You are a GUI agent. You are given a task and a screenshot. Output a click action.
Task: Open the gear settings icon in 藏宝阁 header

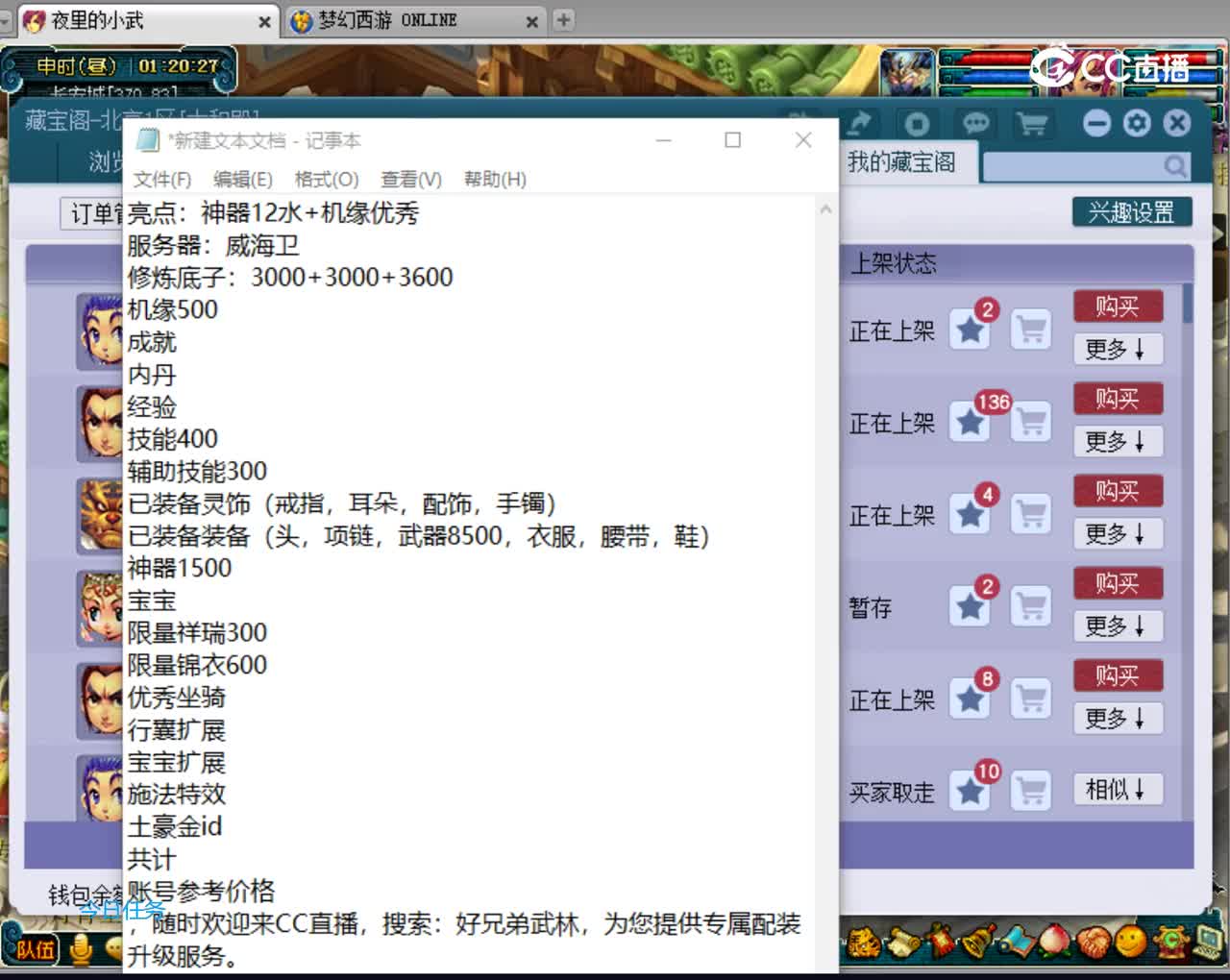coord(1137,123)
